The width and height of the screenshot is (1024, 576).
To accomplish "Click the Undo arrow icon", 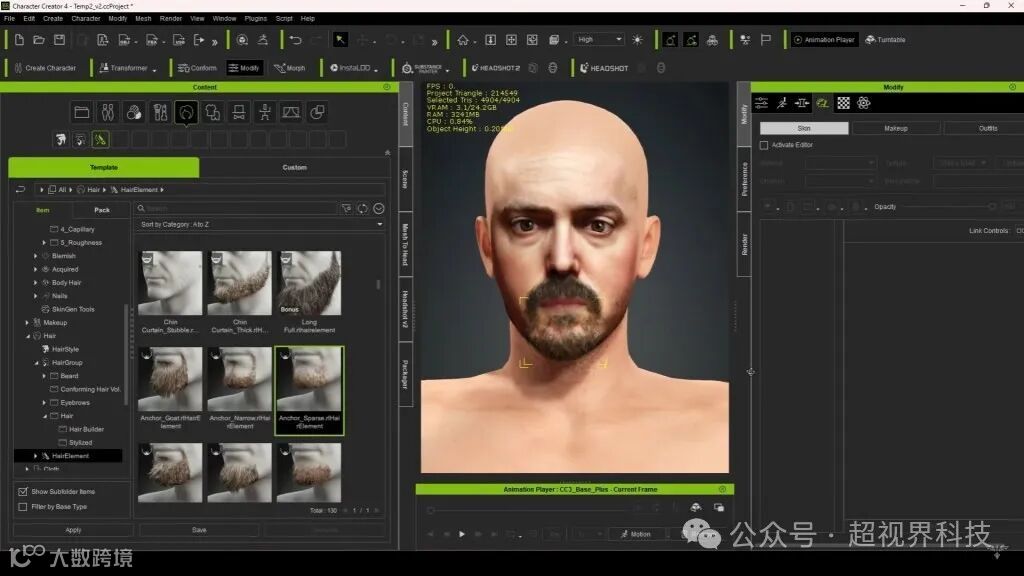I will pos(295,40).
